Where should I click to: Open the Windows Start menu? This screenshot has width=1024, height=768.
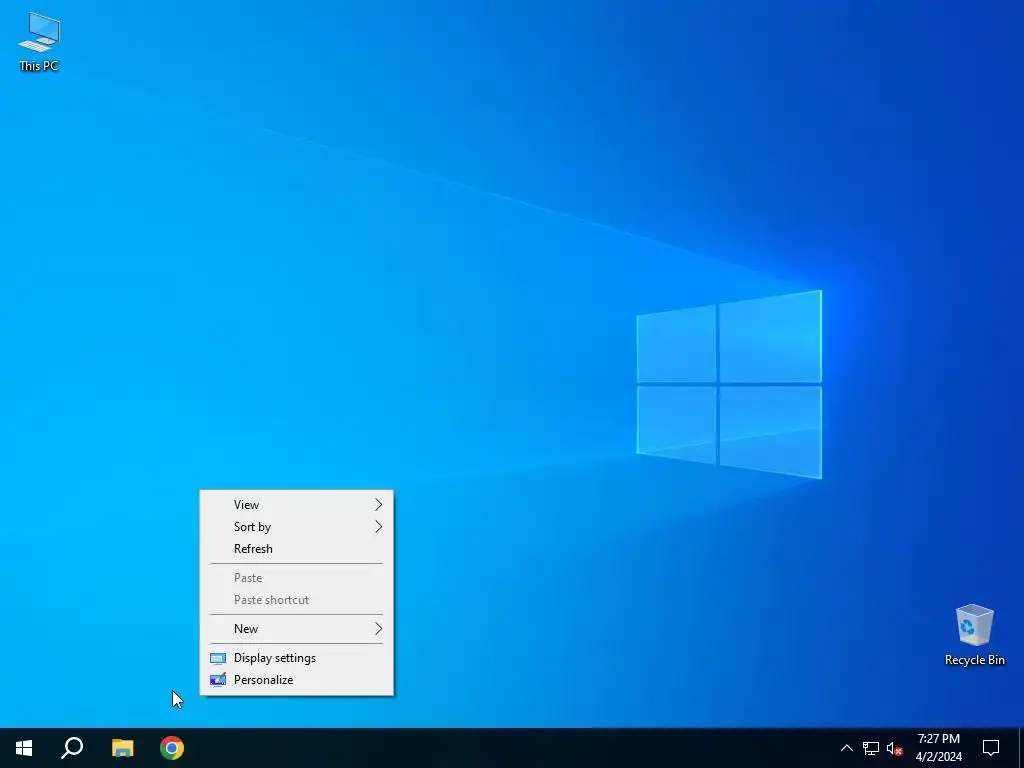24,748
